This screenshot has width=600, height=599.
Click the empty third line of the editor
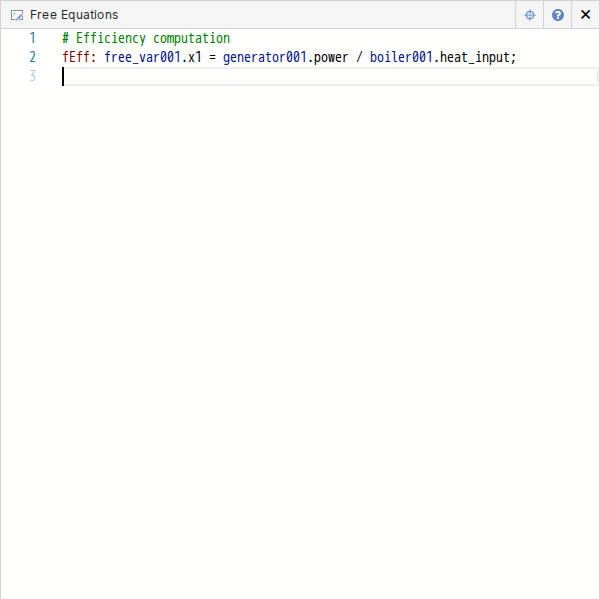pos(300,76)
